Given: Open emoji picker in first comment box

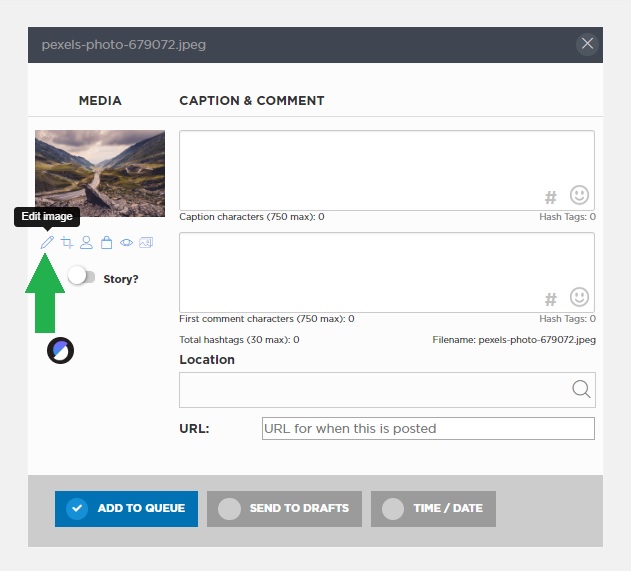Looking at the screenshot, I should point(579,297).
